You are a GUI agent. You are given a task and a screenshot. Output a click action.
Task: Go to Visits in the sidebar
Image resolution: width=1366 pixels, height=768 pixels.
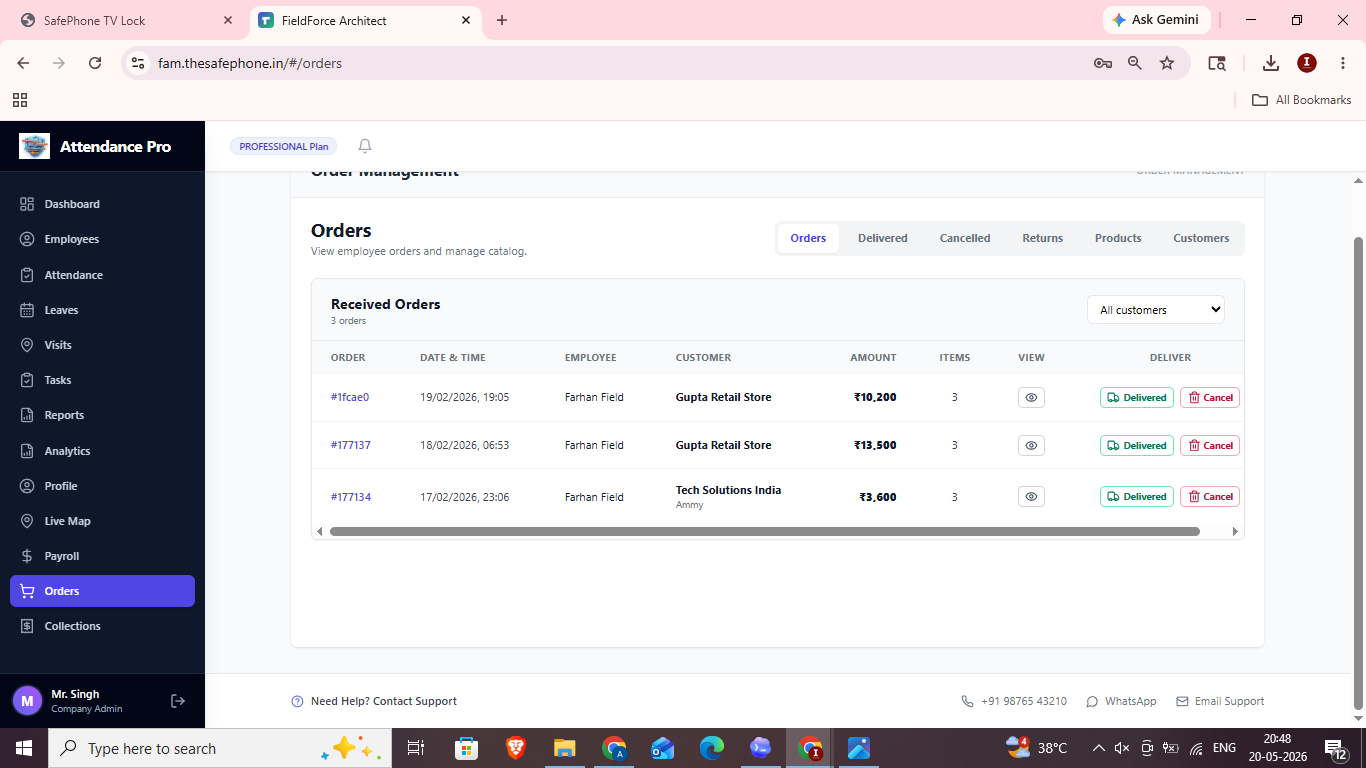click(x=102, y=345)
